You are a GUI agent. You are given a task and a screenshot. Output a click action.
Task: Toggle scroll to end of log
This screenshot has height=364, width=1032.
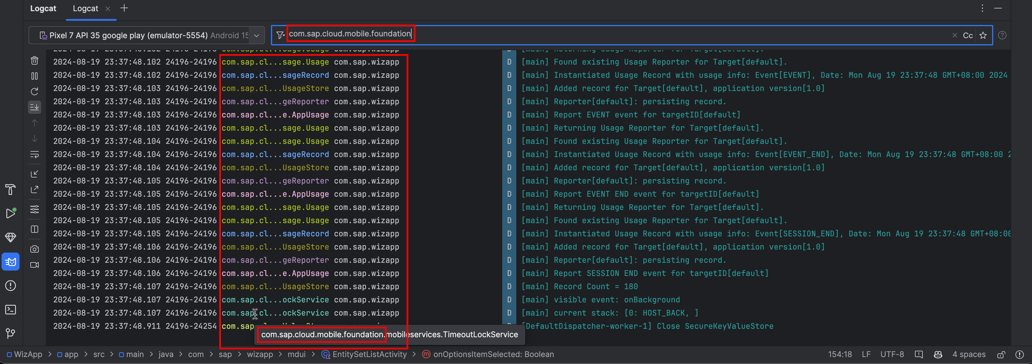34,107
